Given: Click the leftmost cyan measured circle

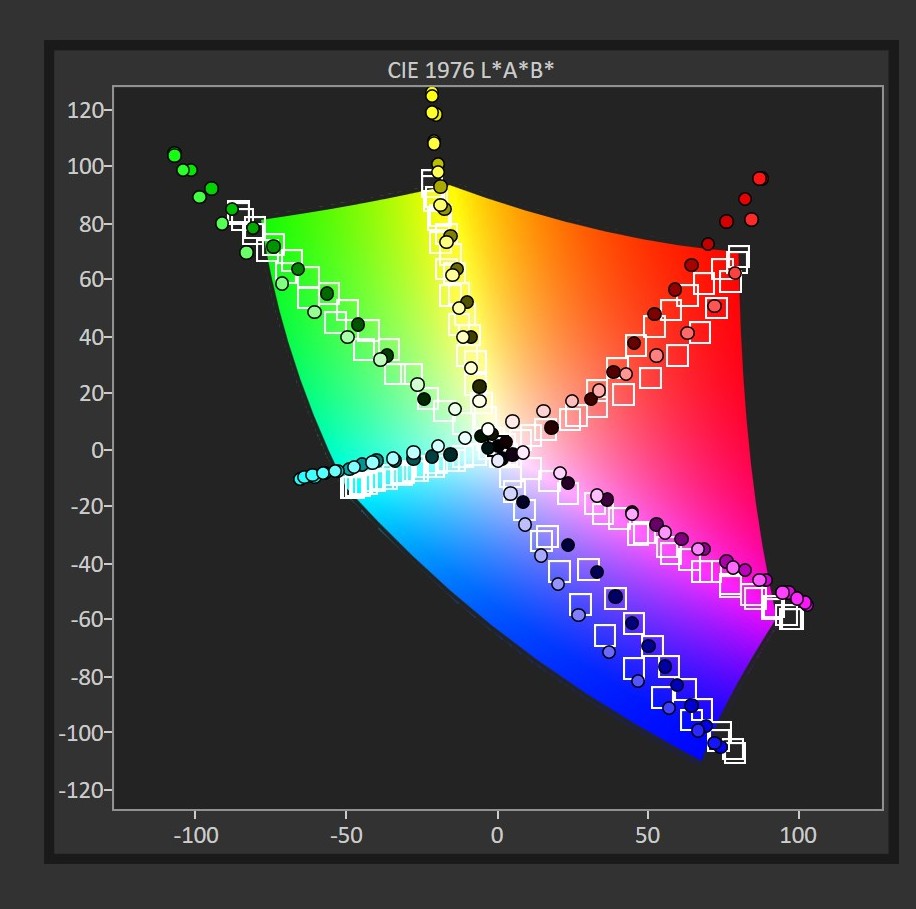Looking at the screenshot, I should click(301, 478).
